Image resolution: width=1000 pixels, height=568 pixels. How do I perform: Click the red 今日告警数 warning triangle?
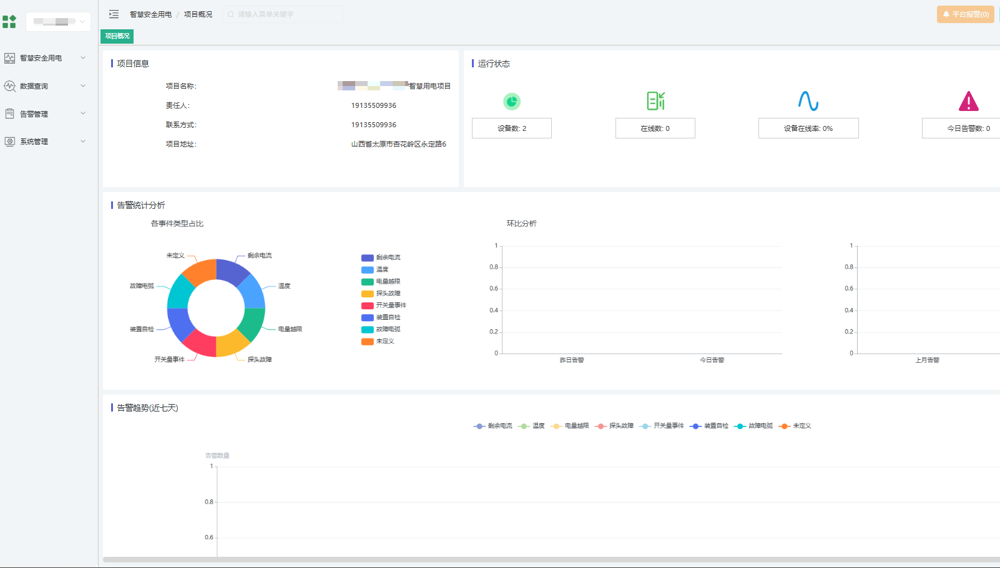[x=968, y=101]
